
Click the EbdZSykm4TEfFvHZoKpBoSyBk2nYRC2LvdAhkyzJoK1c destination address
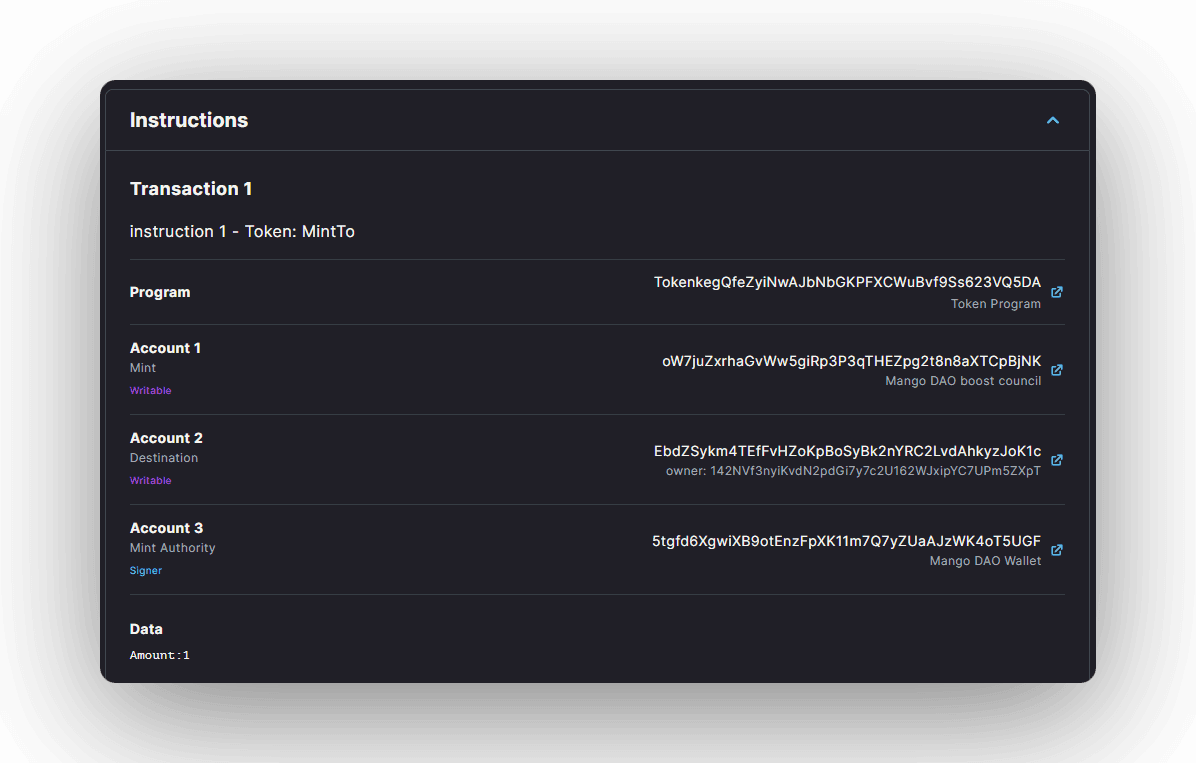click(847, 451)
